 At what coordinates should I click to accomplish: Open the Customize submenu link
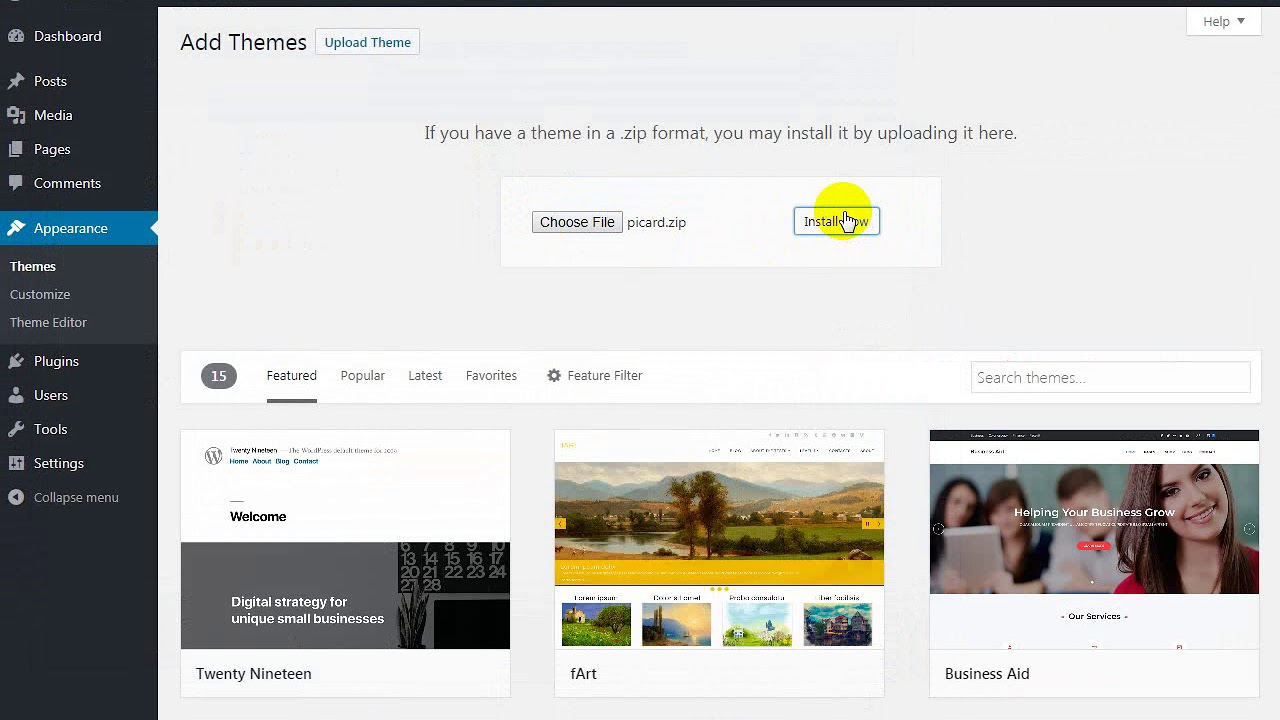[x=40, y=294]
